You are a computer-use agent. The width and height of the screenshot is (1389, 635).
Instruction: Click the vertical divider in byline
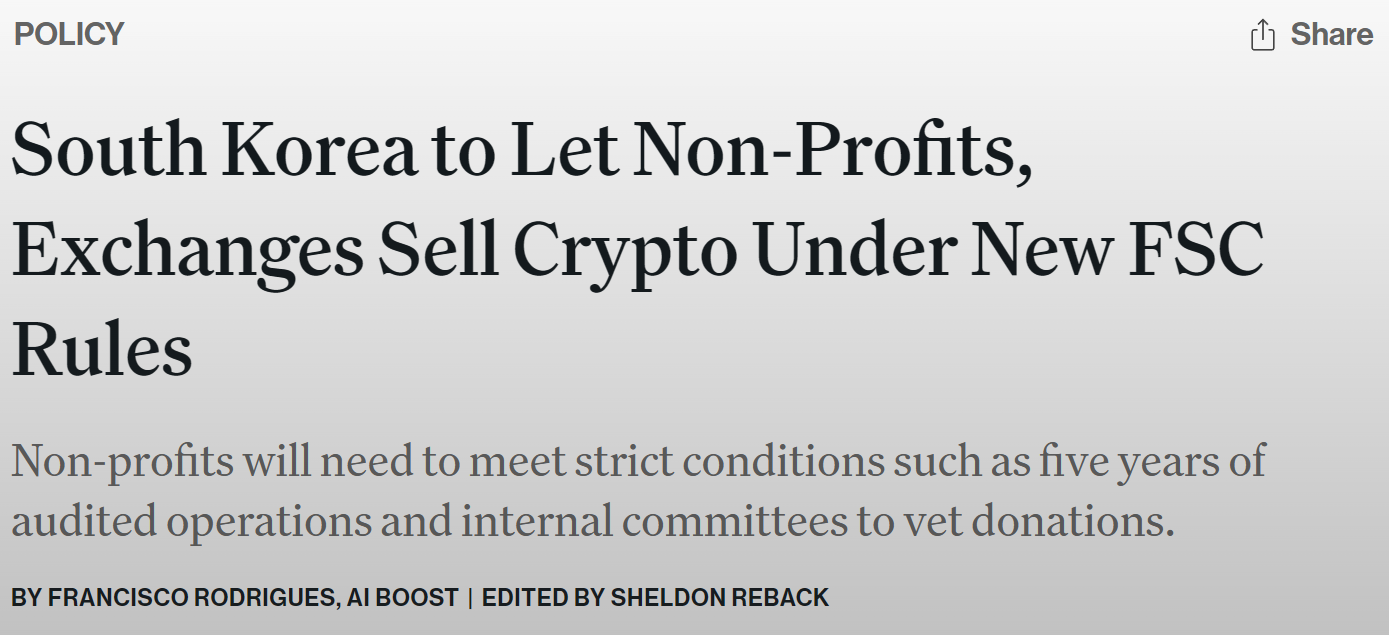[x=470, y=598]
